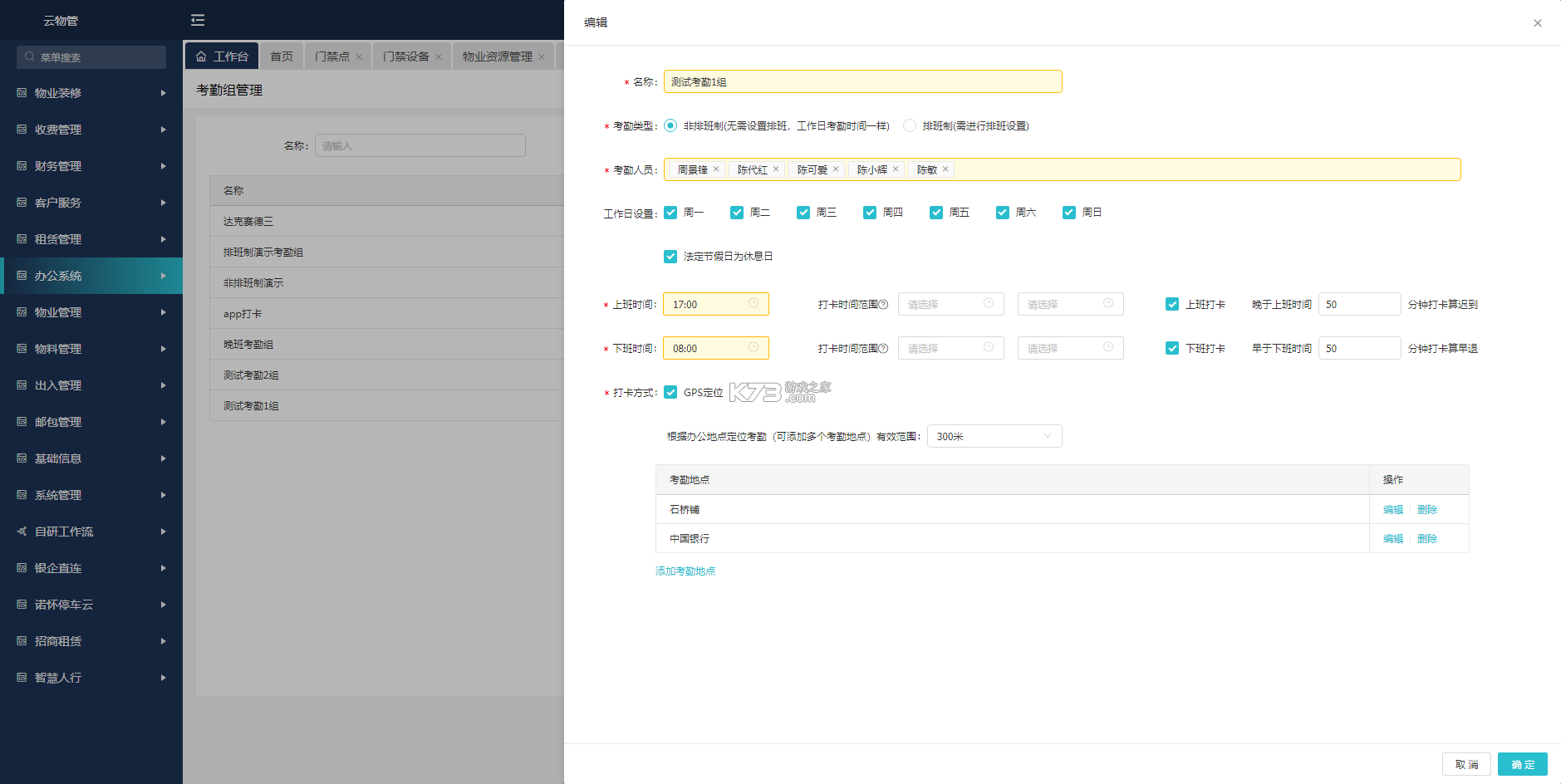
Task: Open 系统管理 in sidebar
Action: [x=91, y=495]
